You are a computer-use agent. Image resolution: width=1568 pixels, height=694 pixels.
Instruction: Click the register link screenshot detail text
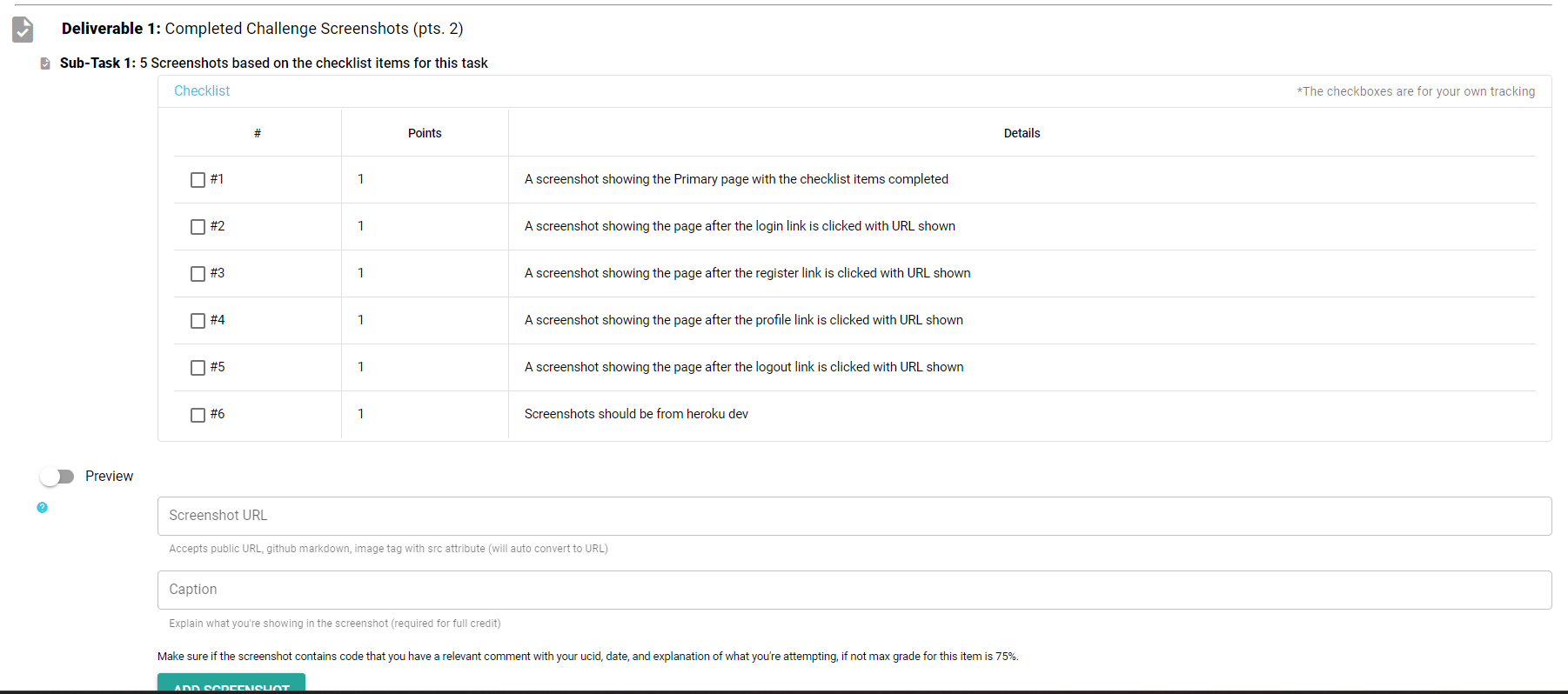click(x=747, y=273)
